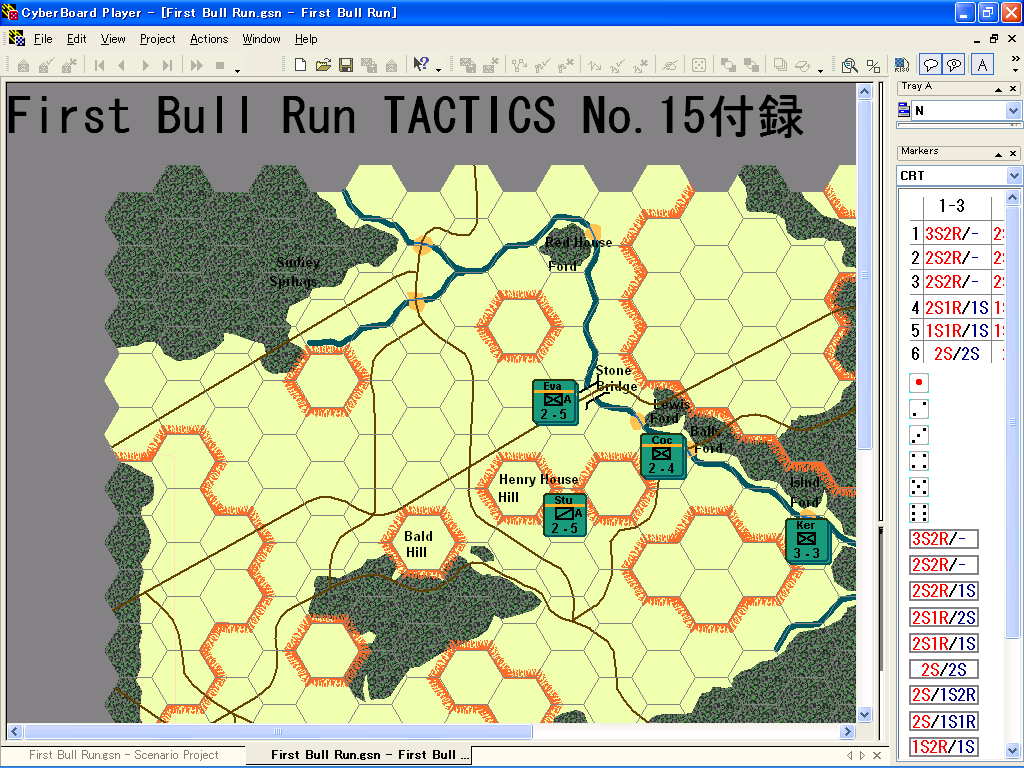
Task: Switch to the Scenario Project tab
Action: click(123, 755)
